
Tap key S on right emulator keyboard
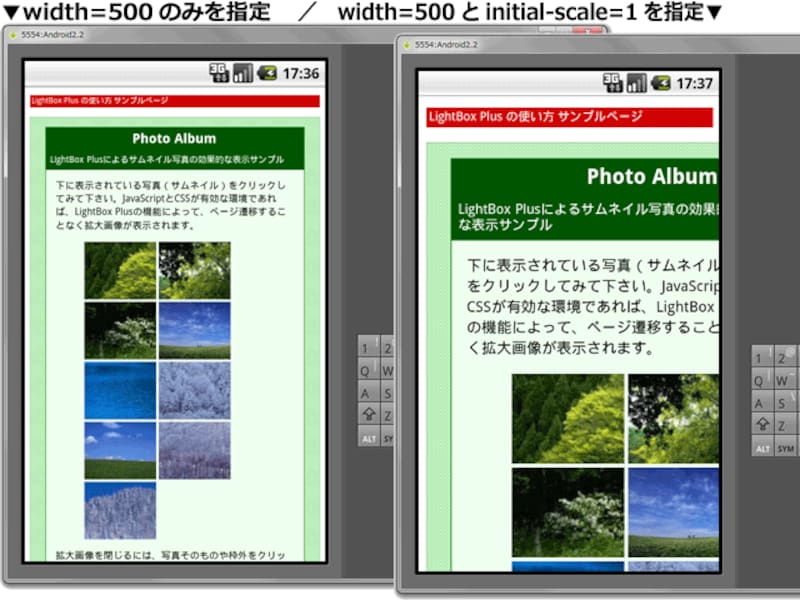[786, 403]
